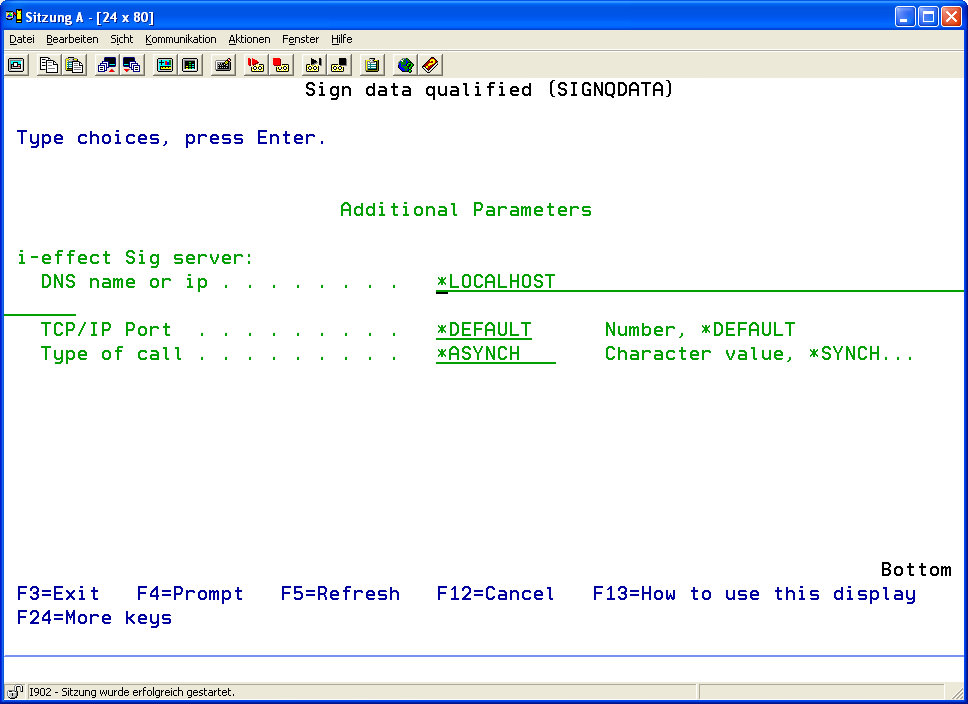968x704 pixels.
Task: Click the Print Screen toolbar icon
Action: [x=17, y=65]
